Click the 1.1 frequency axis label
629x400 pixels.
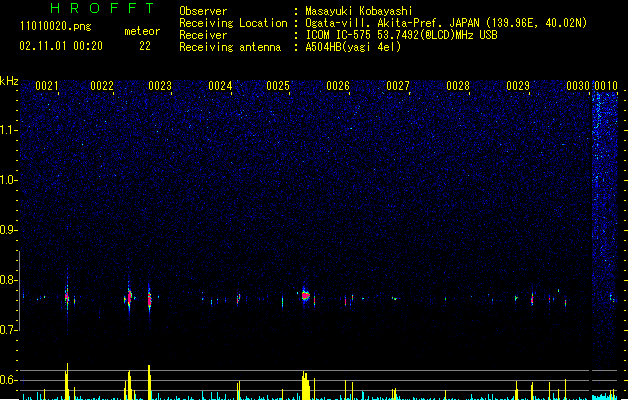pyautogui.click(x=8, y=130)
